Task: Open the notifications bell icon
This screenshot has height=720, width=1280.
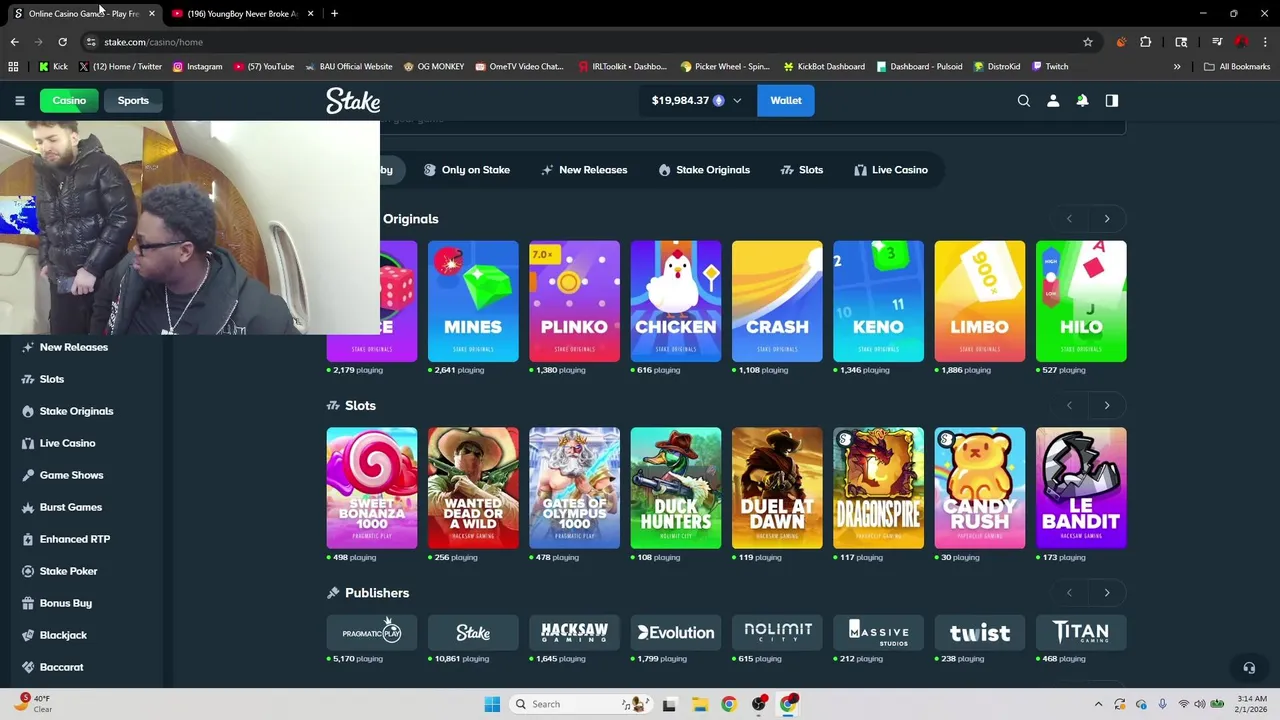Action: [x=1082, y=100]
